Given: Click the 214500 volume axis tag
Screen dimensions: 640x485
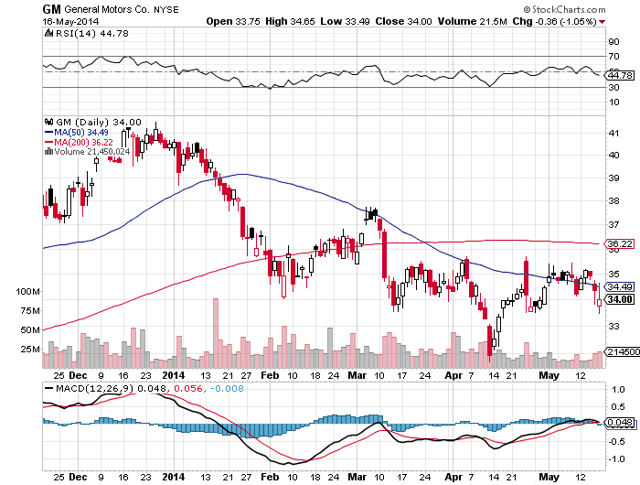Looking at the screenshot, I should pyautogui.click(x=622, y=352).
